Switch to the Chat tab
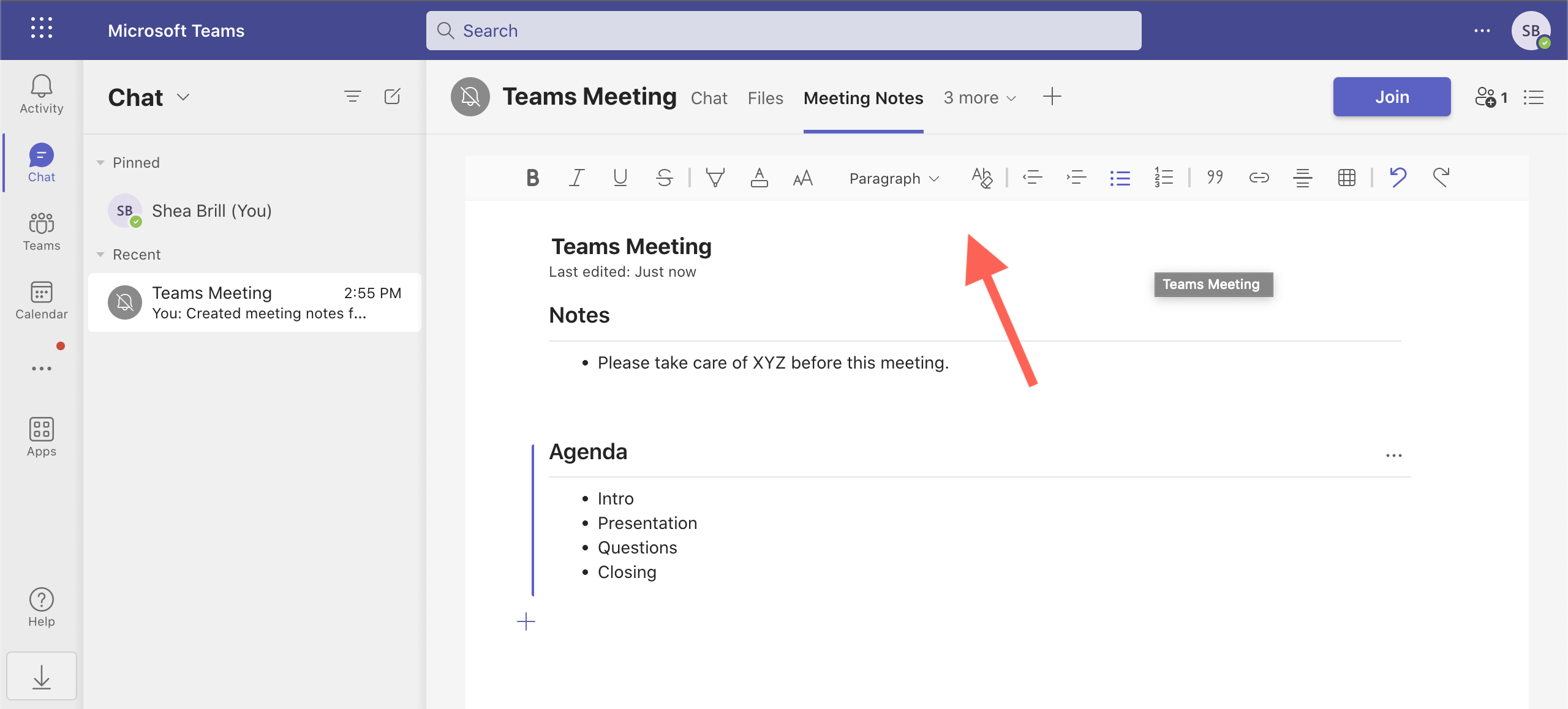Viewport: 1568px width, 709px height. pos(709,98)
